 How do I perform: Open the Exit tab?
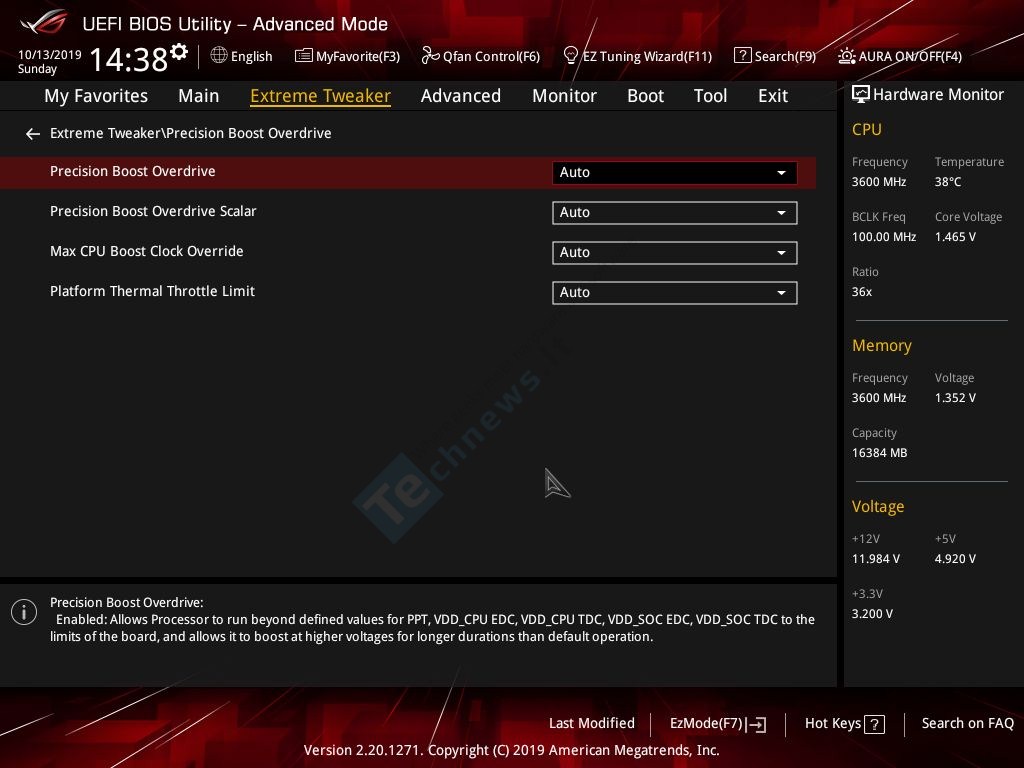click(773, 96)
